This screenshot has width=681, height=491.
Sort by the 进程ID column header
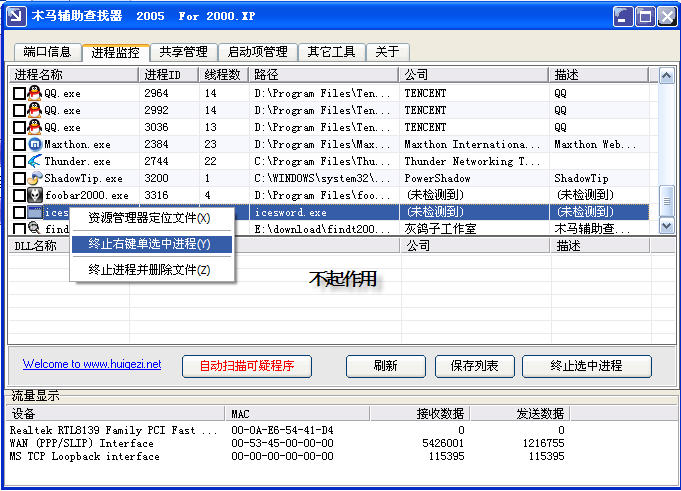[x=169, y=75]
